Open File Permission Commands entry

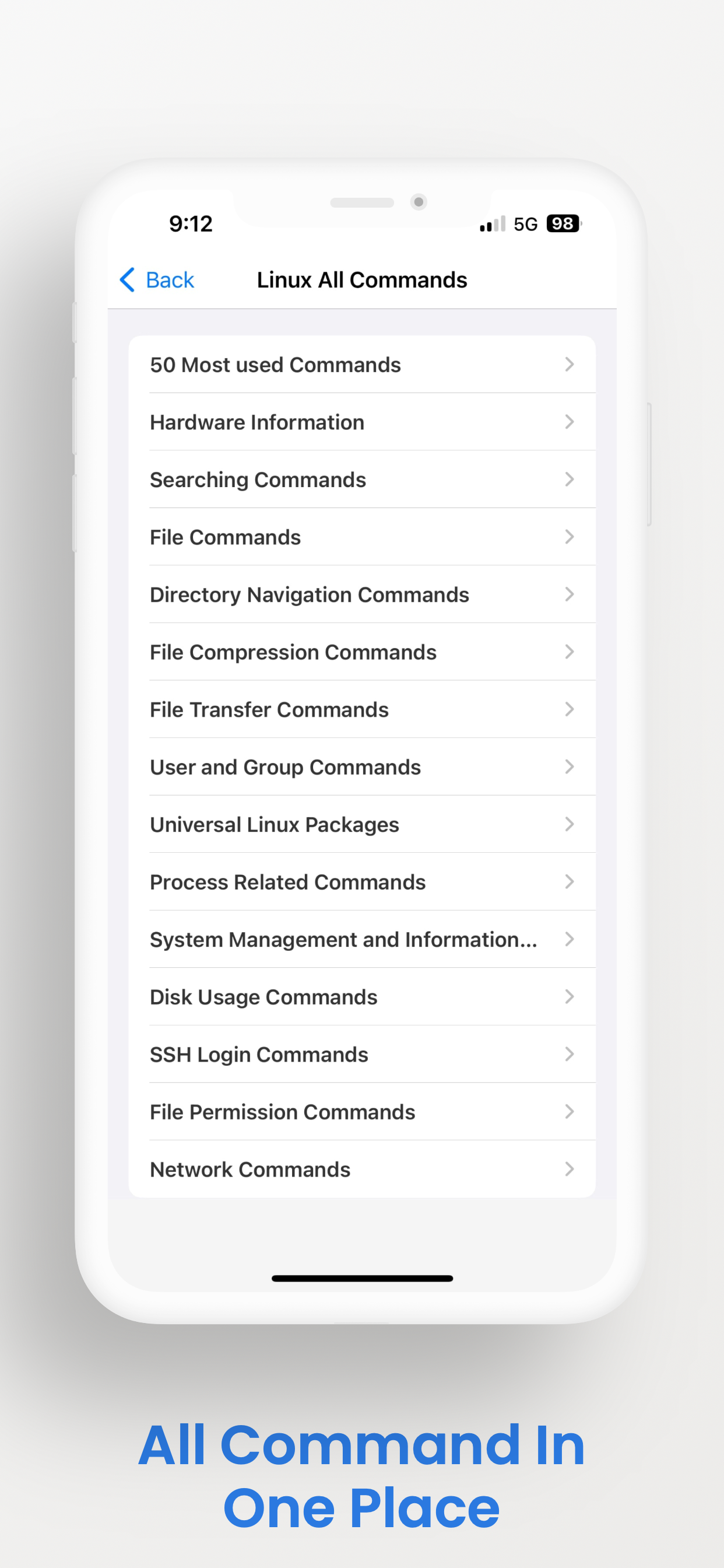click(362, 1111)
